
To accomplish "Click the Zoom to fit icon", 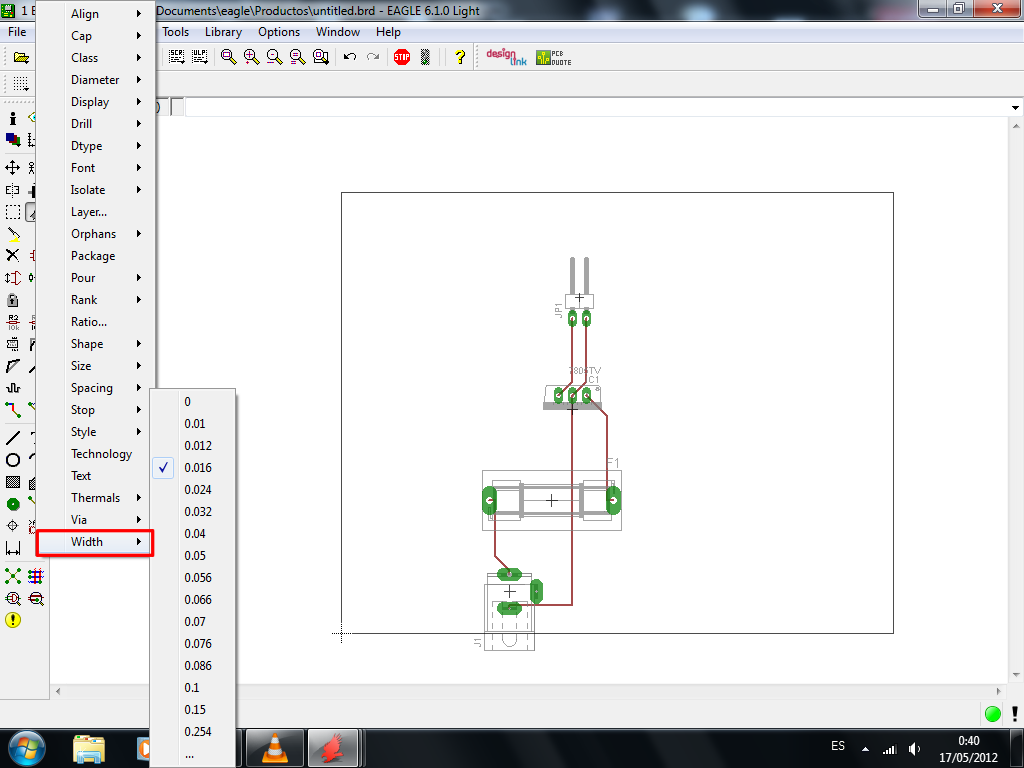I will click(x=228, y=57).
